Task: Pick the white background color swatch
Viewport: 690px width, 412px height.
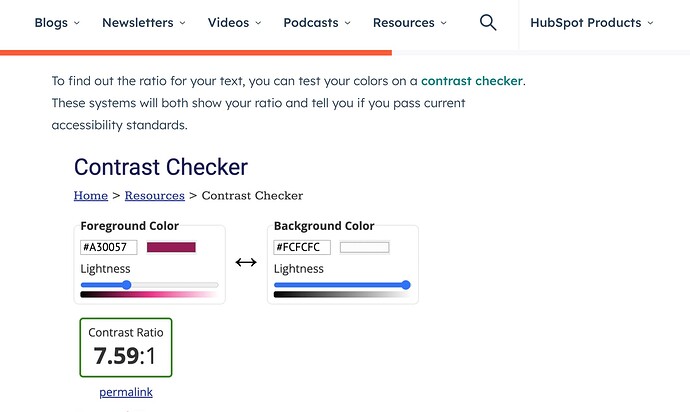Action: (364, 247)
